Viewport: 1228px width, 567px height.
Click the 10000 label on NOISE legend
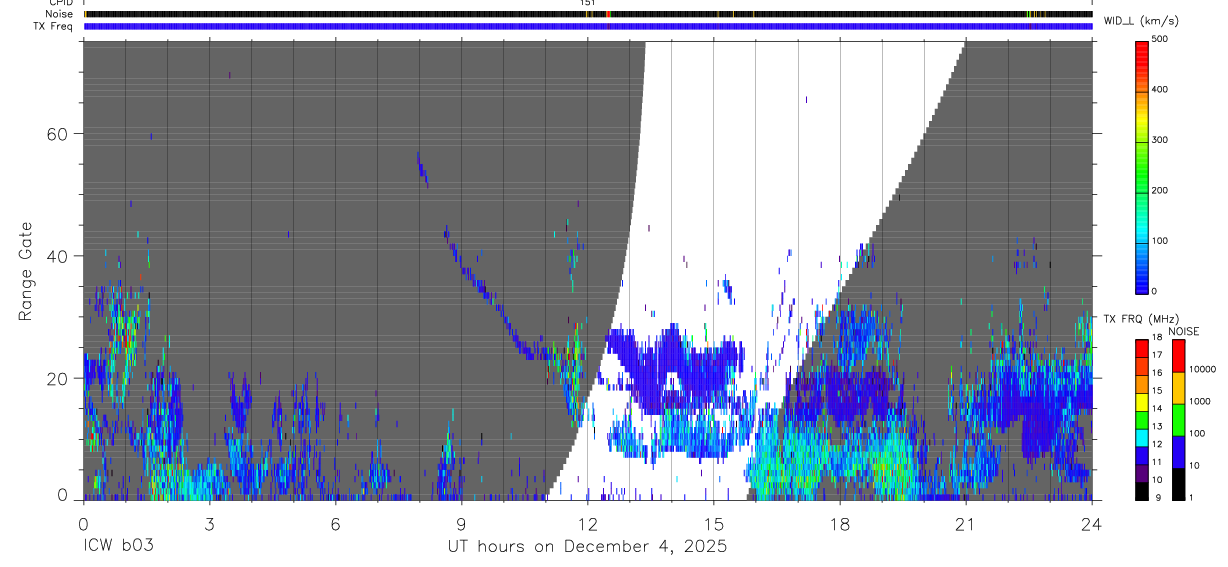tap(1202, 370)
